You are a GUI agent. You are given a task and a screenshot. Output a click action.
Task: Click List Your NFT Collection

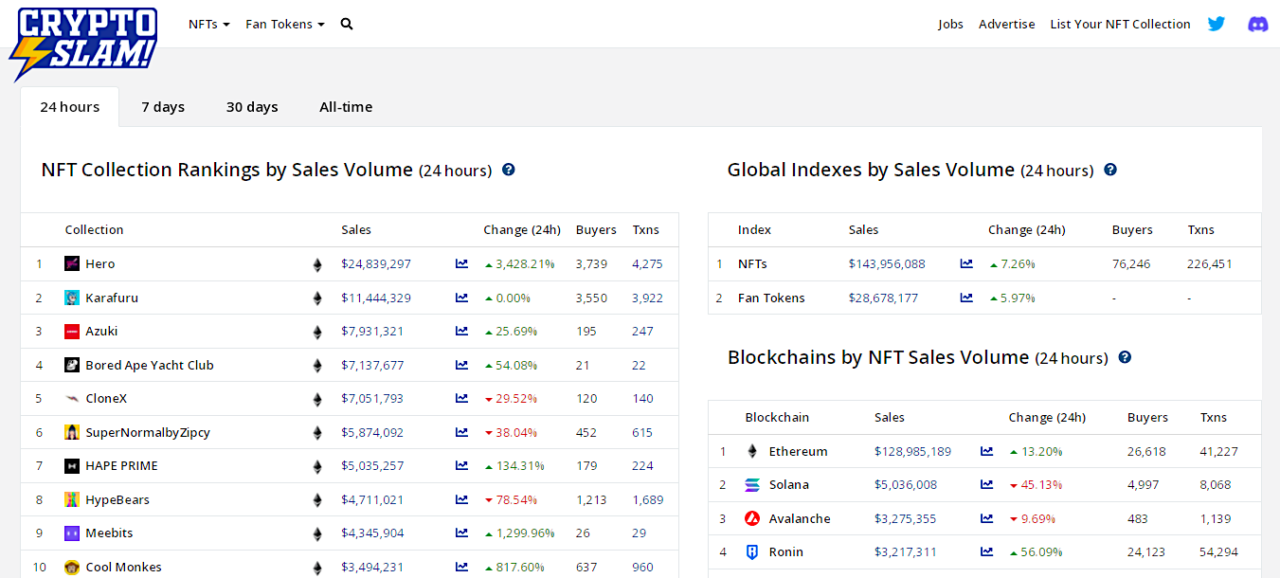[x=1120, y=23]
